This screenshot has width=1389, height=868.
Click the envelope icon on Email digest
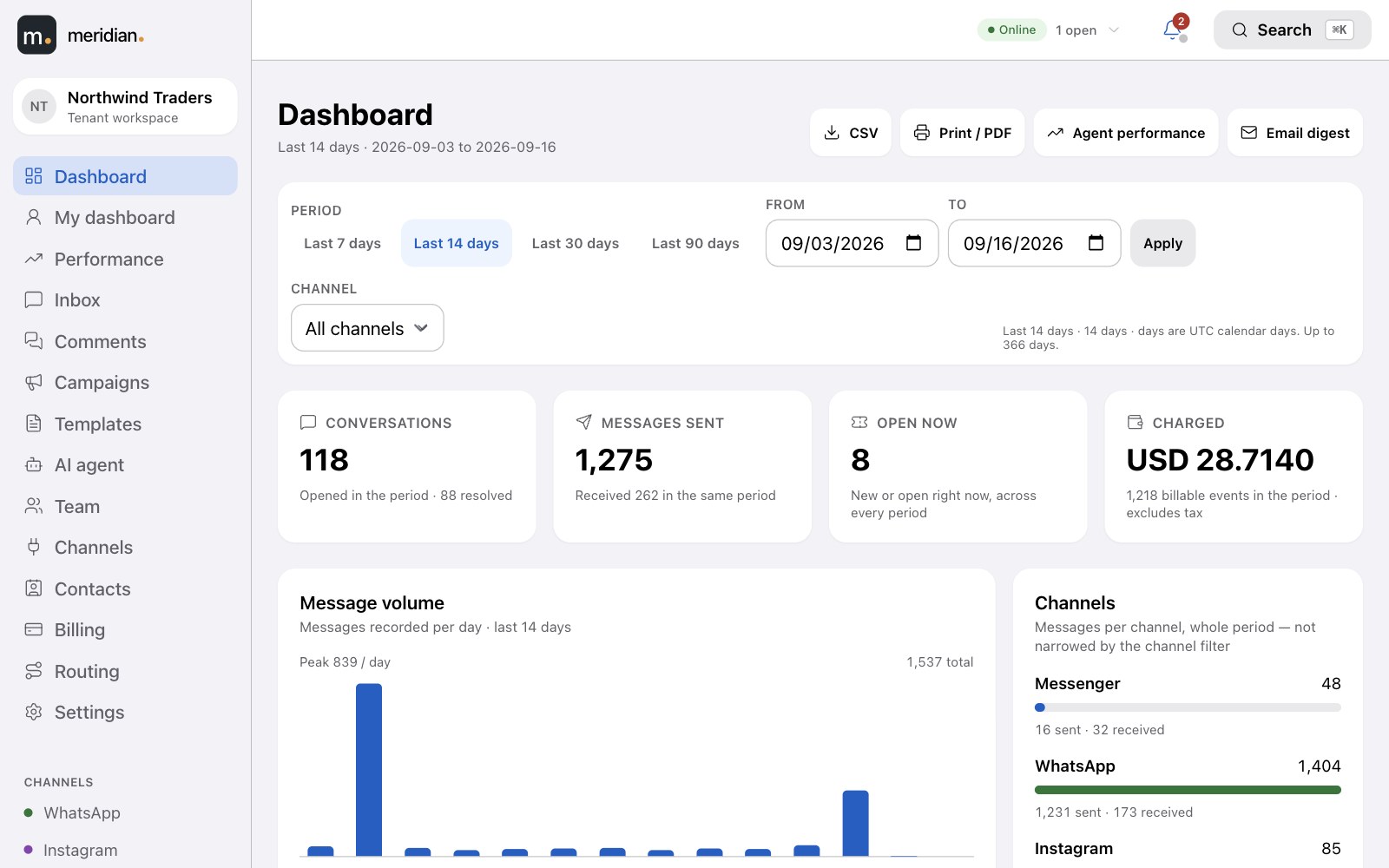coord(1249,133)
